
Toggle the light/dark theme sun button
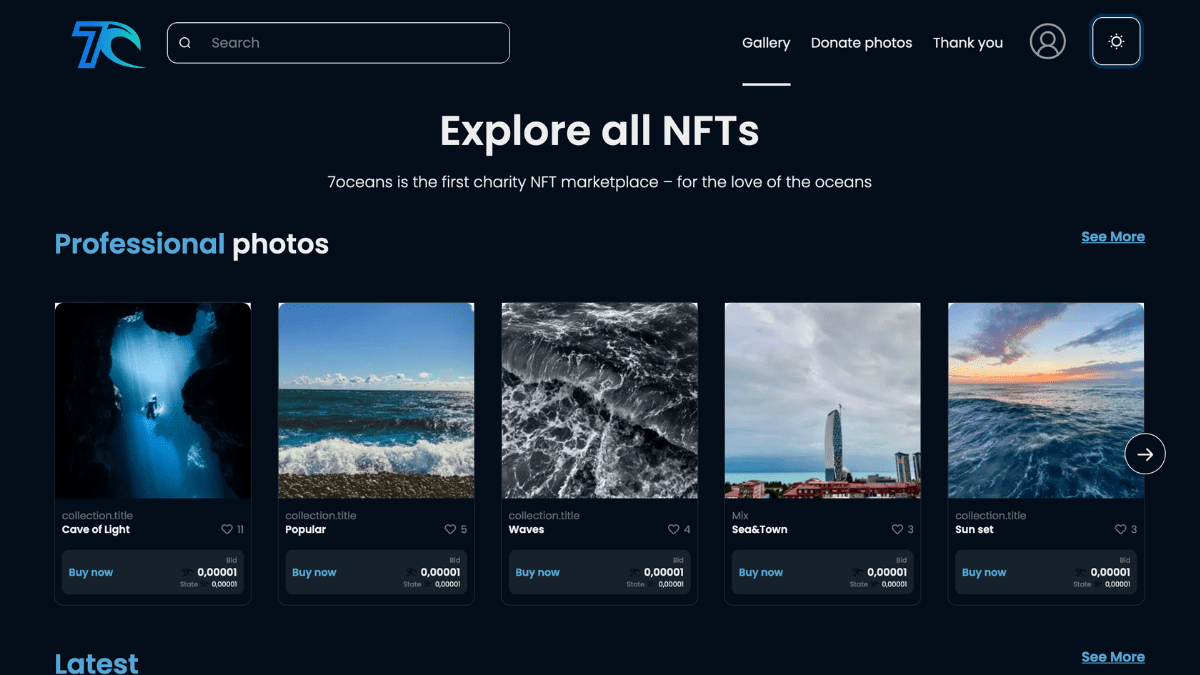1116,42
